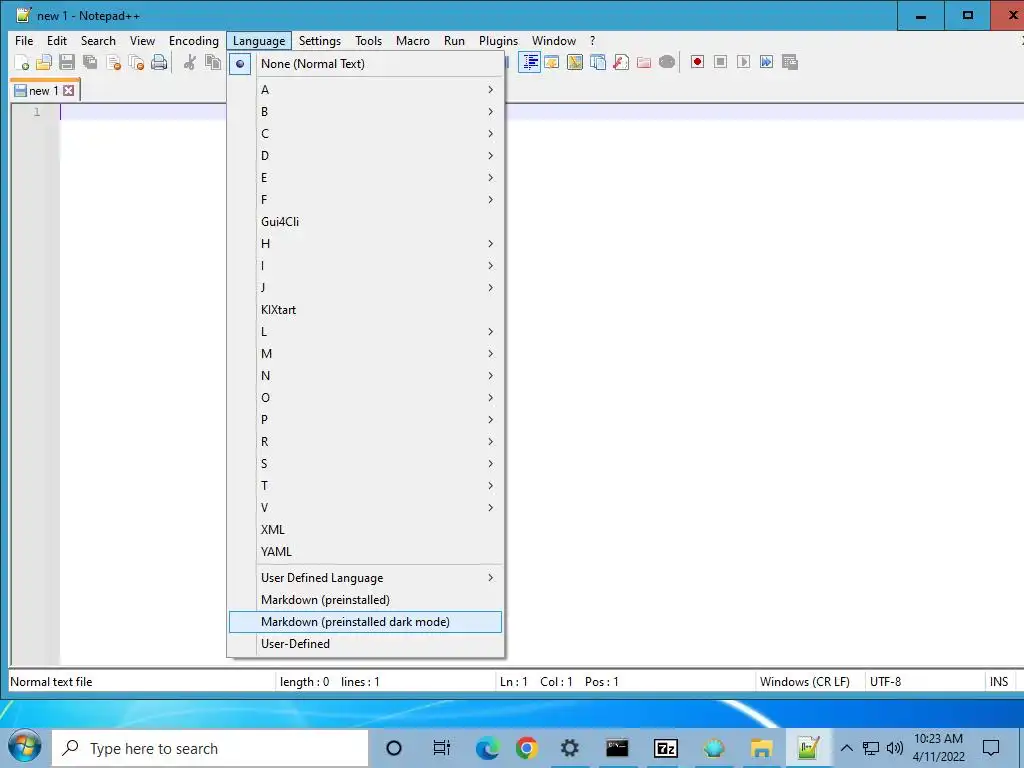Expand the C languages submenu
The height and width of the screenshot is (768, 1024).
click(366, 134)
